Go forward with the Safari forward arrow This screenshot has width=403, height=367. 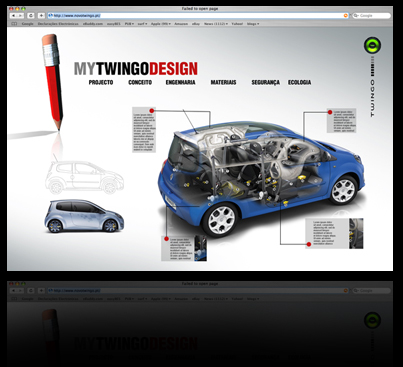click(x=21, y=16)
